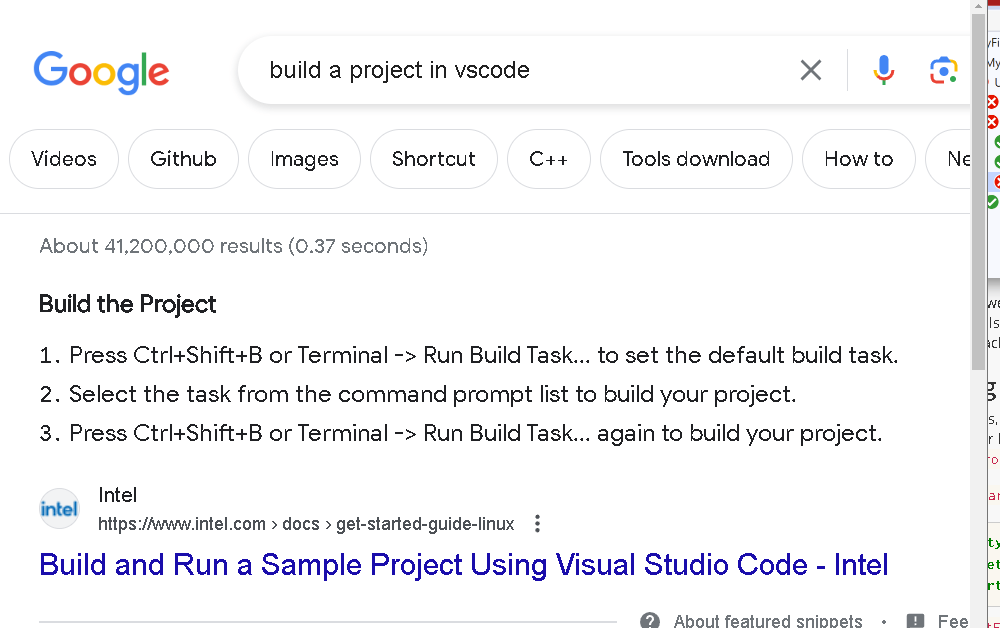Select the How to filter chip
The height and width of the screenshot is (628, 1000).
(x=858, y=159)
